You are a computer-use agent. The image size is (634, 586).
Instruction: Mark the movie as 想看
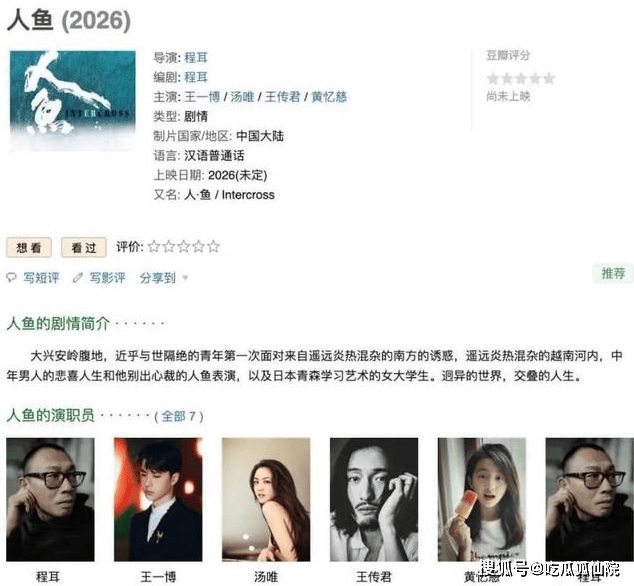tap(29, 247)
